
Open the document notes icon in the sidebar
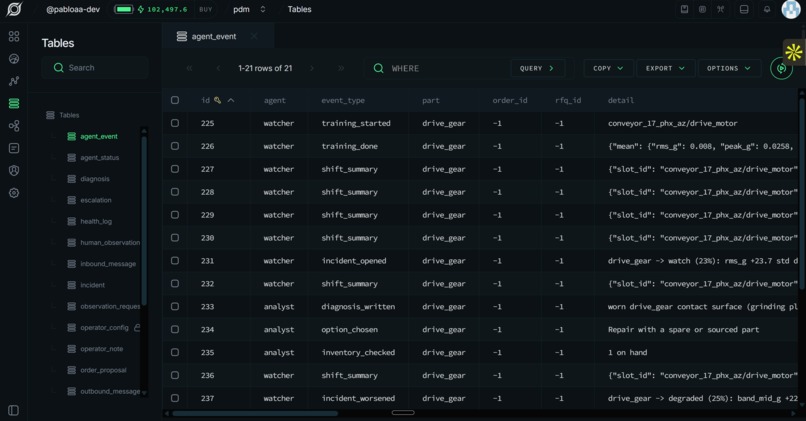(14, 148)
